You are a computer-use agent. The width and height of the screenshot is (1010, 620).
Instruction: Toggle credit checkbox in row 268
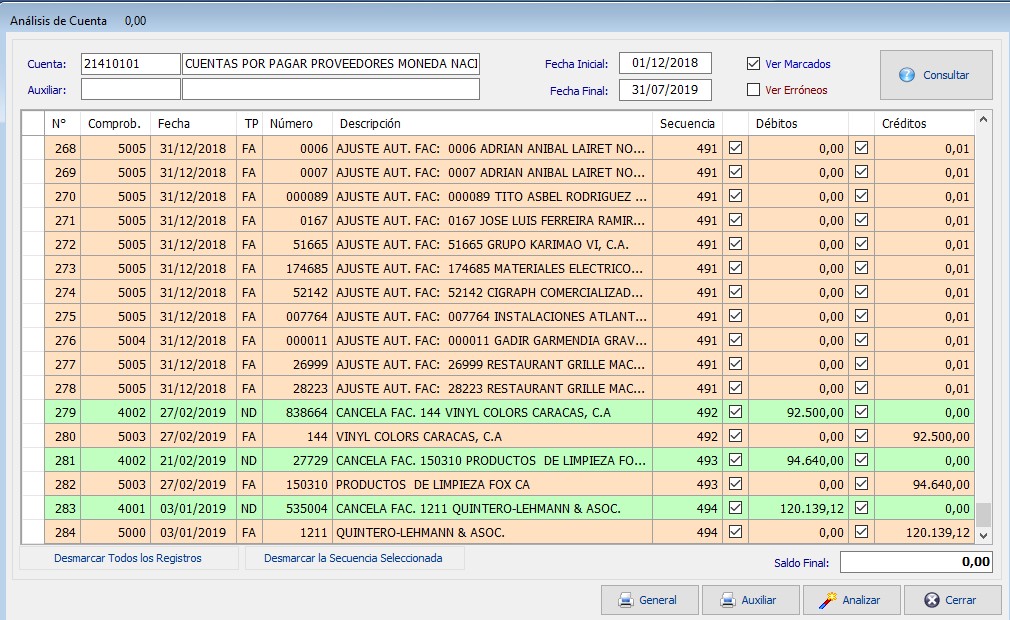[x=861, y=148]
